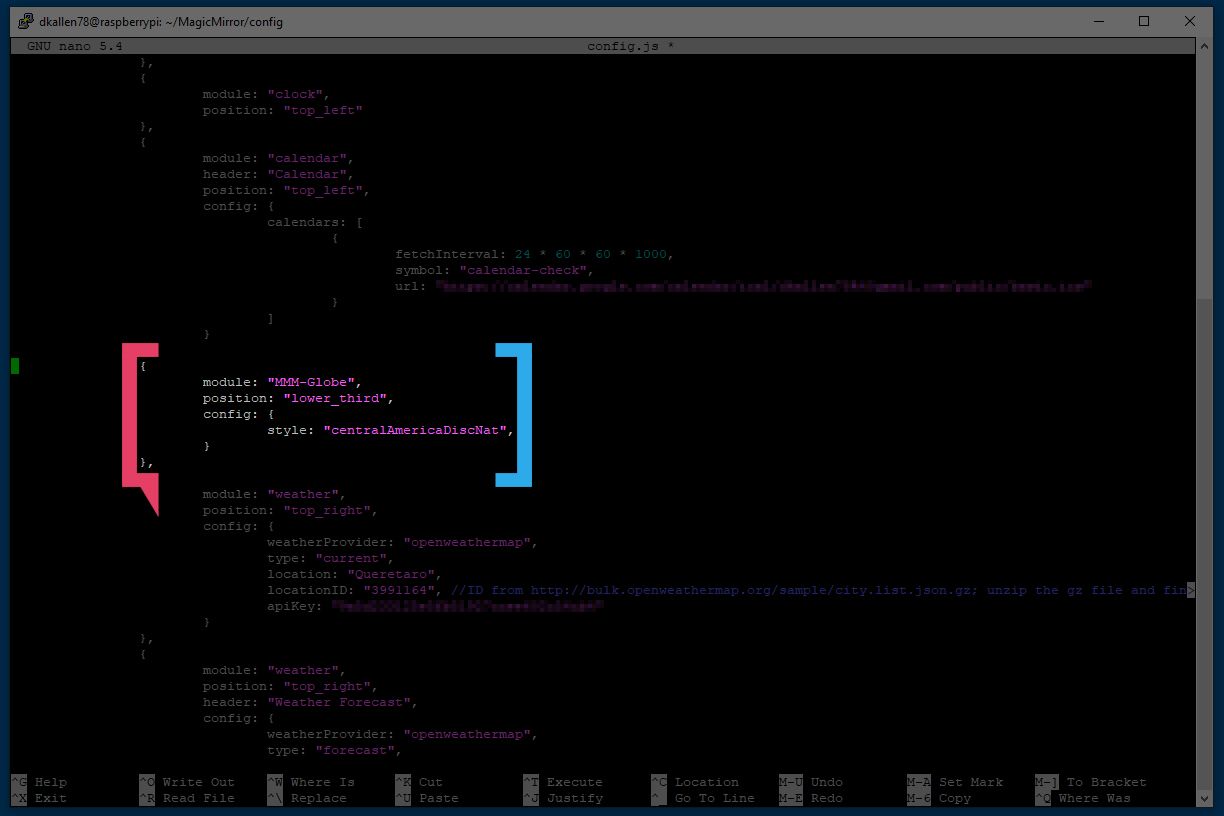Click the 'M-] To Bracket' shortcut
The width and height of the screenshot is (1224, 816).
(x=1090, y=782)
